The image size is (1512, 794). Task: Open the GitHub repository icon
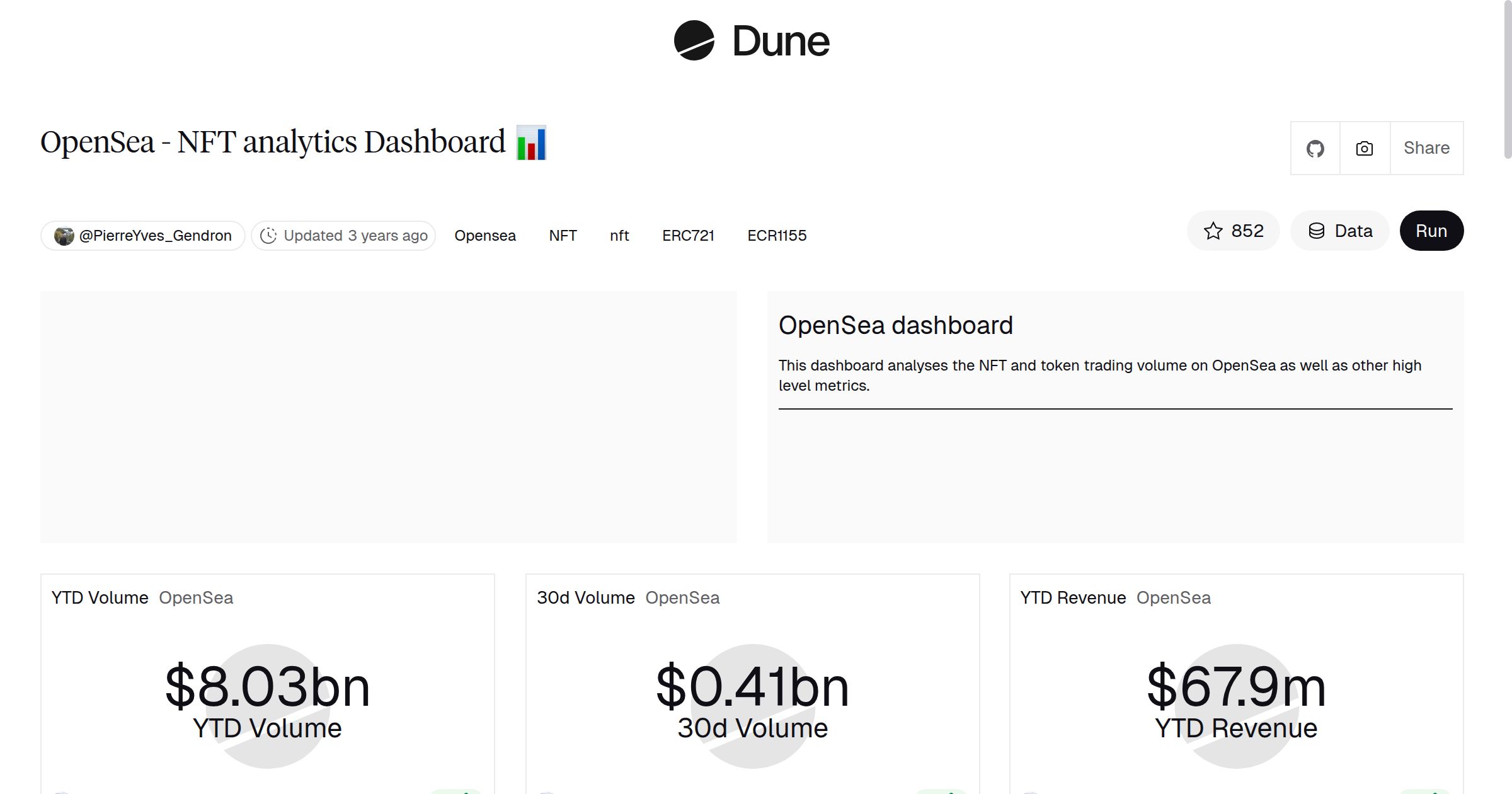click(1315, 148)
